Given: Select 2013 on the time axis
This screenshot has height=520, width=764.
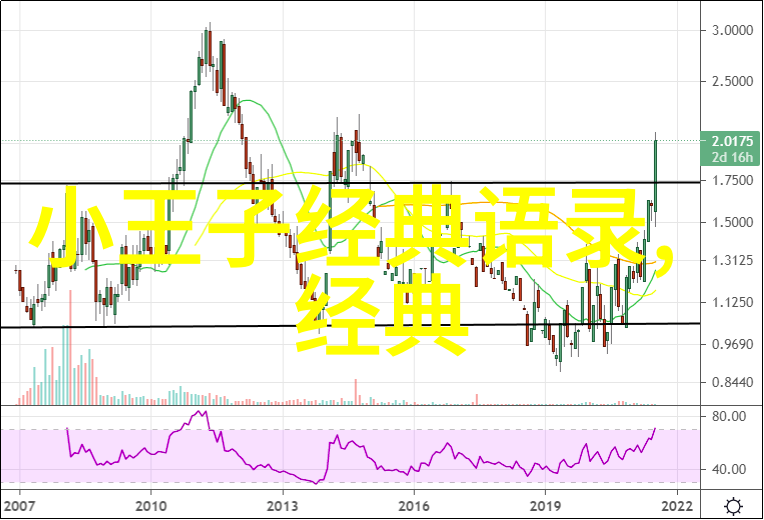Looking at the screenshot, I should tap(282, 506).
